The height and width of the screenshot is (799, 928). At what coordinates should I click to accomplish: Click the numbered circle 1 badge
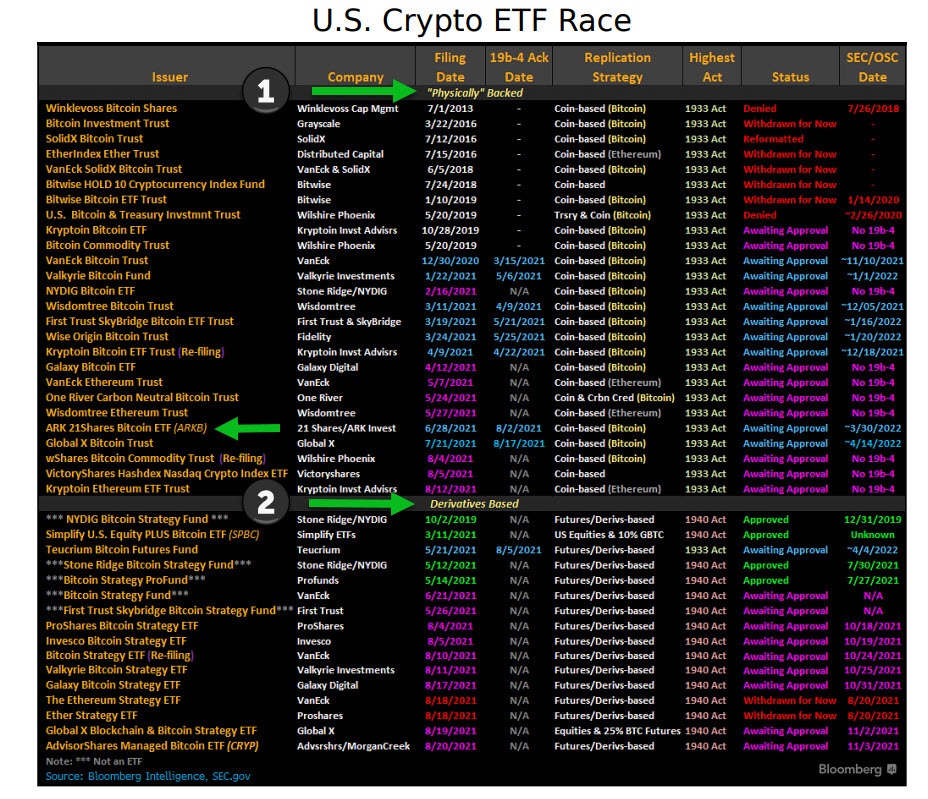click(x=265, y=92)
